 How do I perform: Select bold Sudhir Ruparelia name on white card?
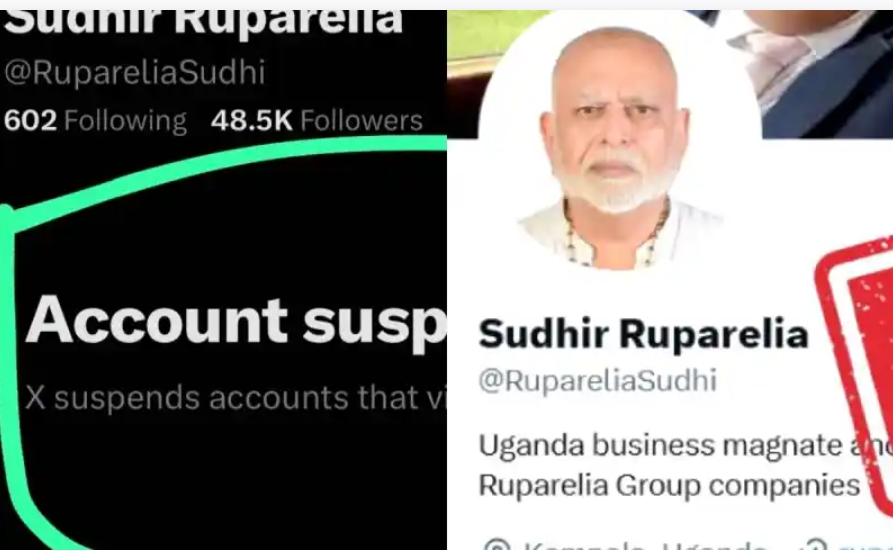pyautogui.click(x=644, y=334)
